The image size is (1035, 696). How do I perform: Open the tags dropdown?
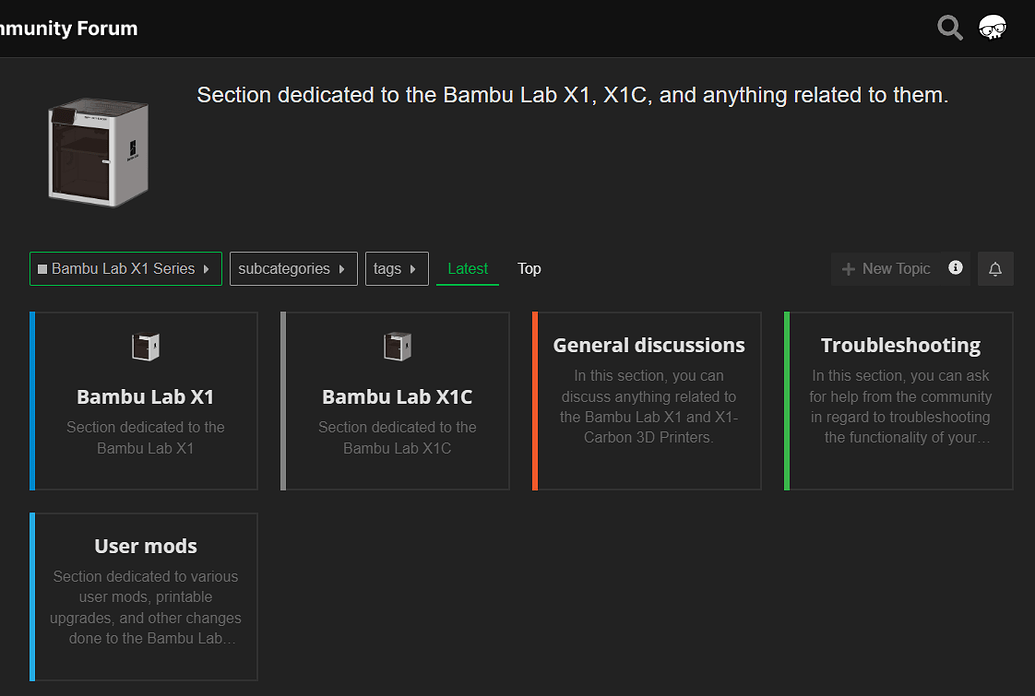tap(397, 269)
